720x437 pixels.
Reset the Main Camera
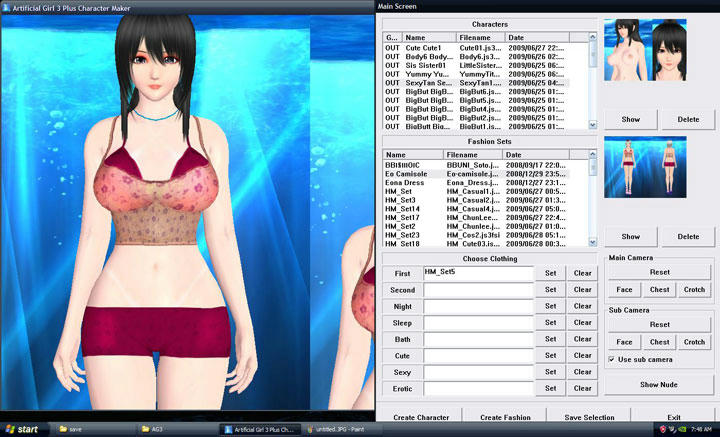click(x=659, y=272)
